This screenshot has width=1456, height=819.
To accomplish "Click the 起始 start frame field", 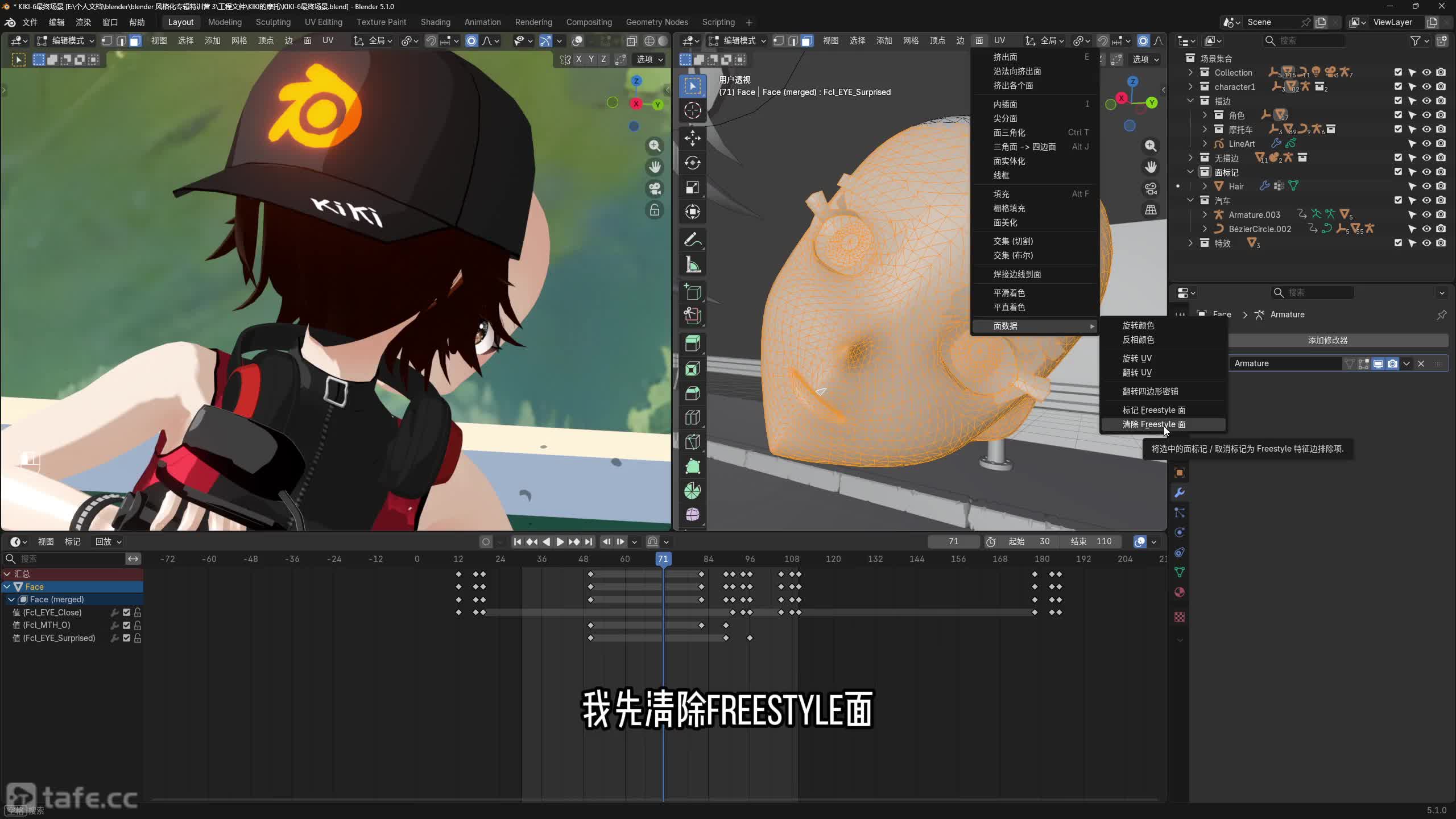I will pos(1030,542).
